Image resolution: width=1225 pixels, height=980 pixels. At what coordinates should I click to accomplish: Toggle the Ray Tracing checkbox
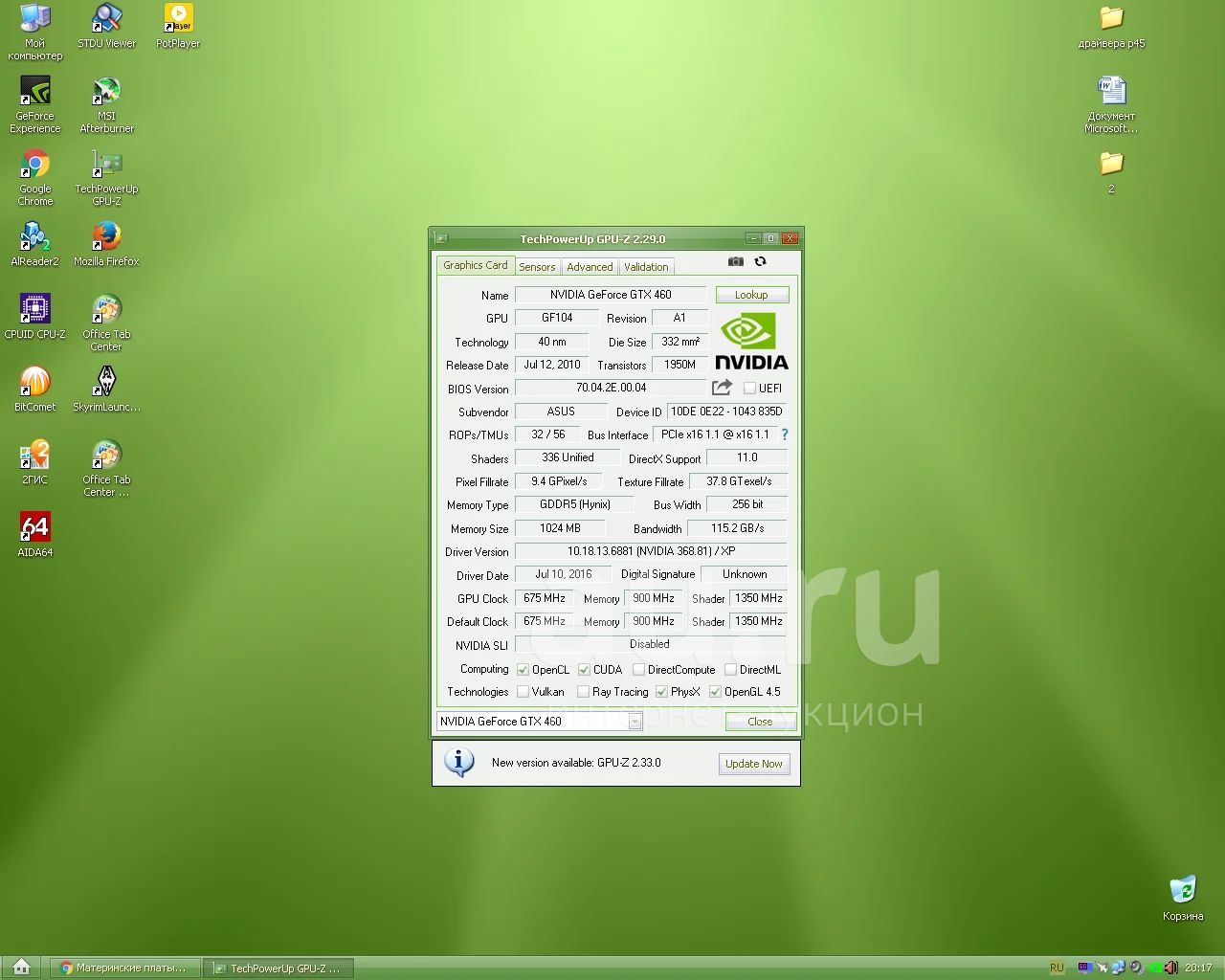tap(583, 692)
